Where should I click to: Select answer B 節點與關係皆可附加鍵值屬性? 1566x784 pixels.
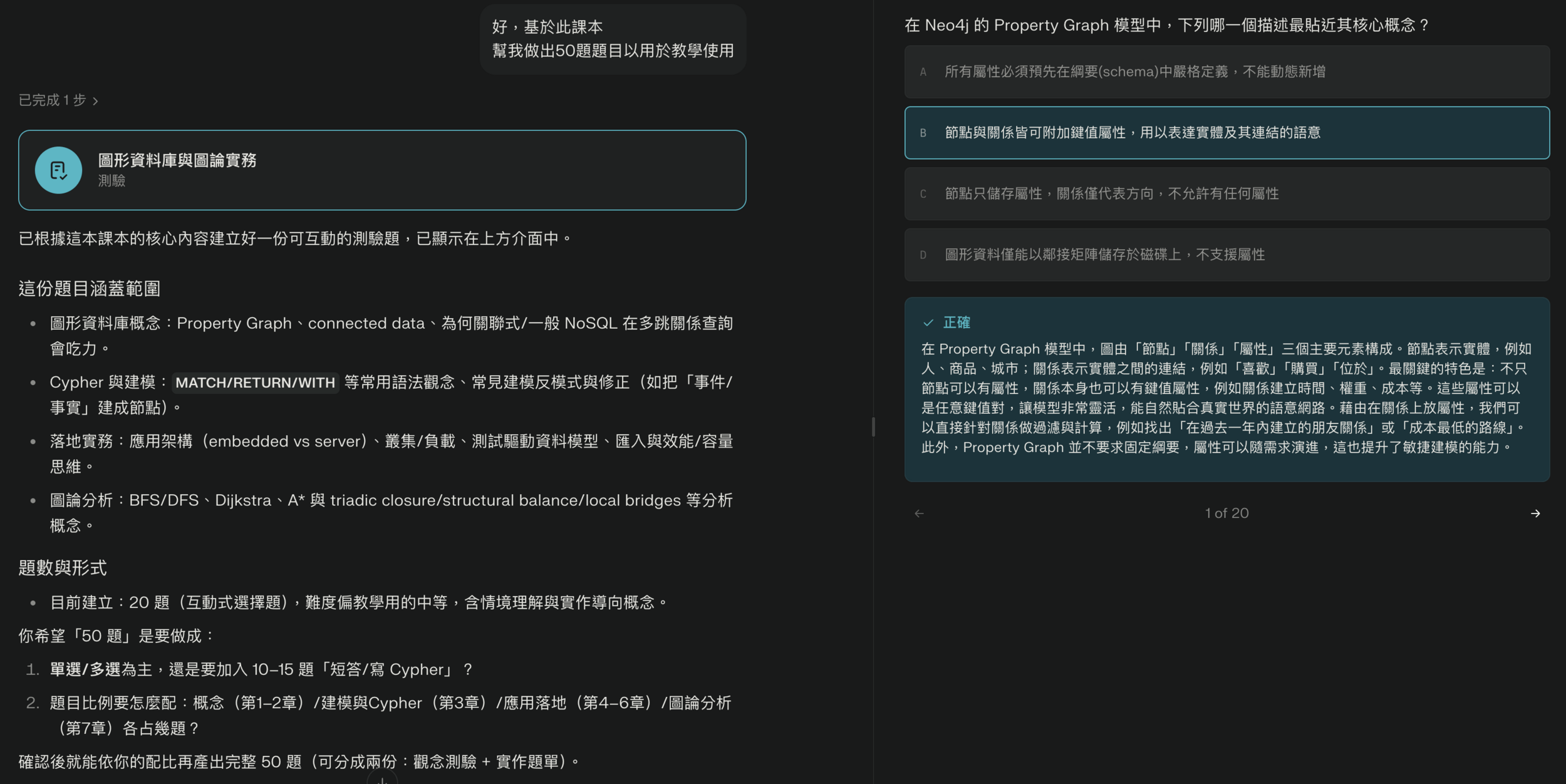[x=1131, y=133]
